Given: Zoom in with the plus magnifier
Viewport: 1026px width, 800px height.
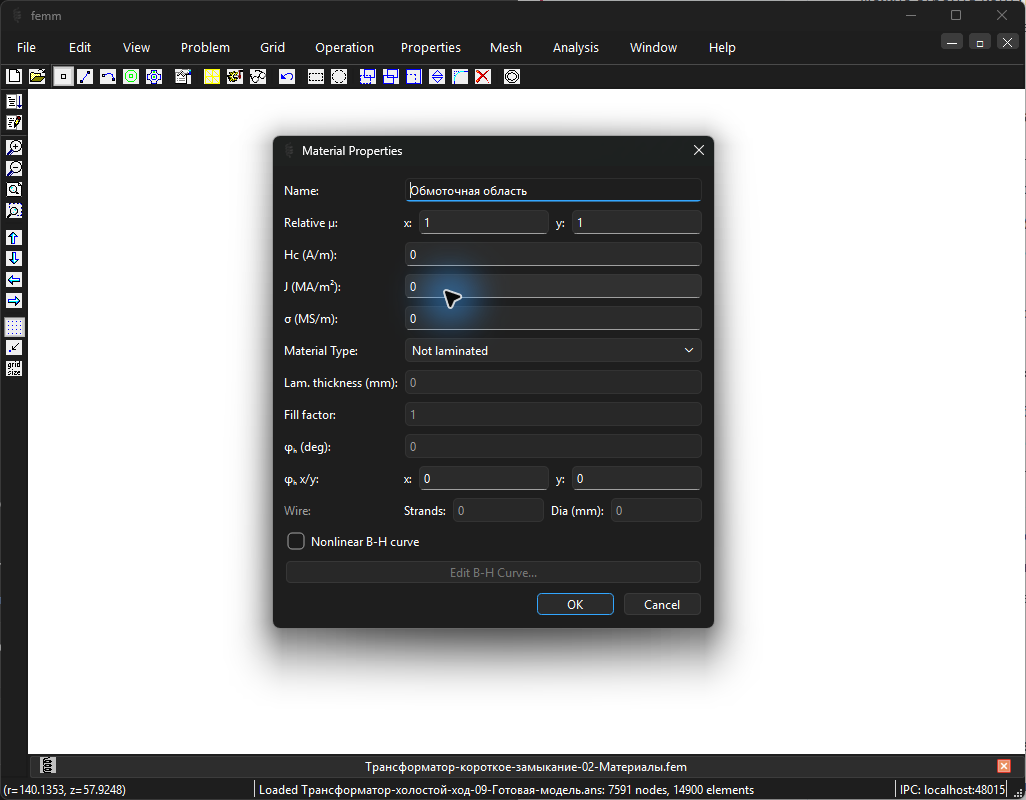Looking at the screenshot, I should click(14, 147).
